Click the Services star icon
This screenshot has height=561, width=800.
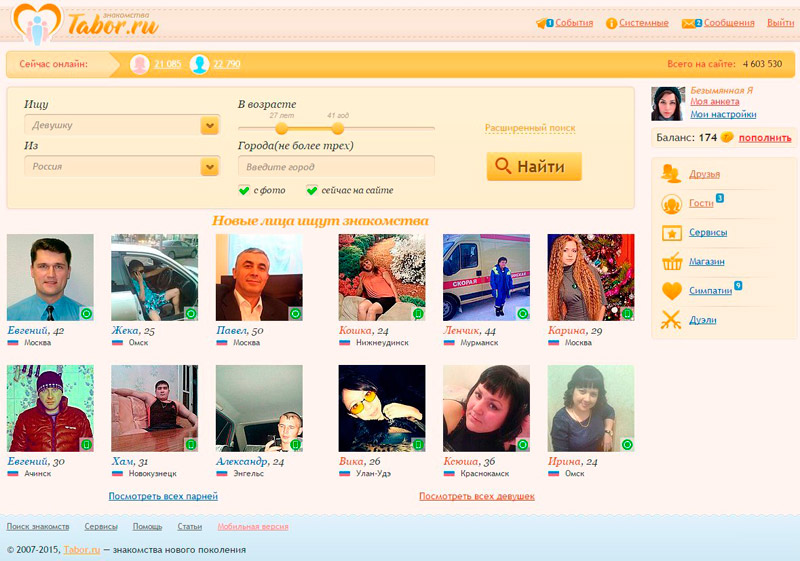point(671,233)
